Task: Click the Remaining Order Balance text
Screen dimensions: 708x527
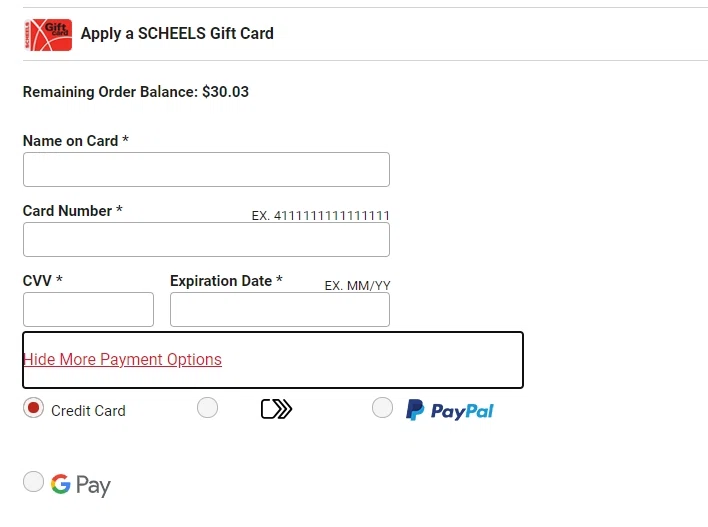Action: tap(136, 92)
